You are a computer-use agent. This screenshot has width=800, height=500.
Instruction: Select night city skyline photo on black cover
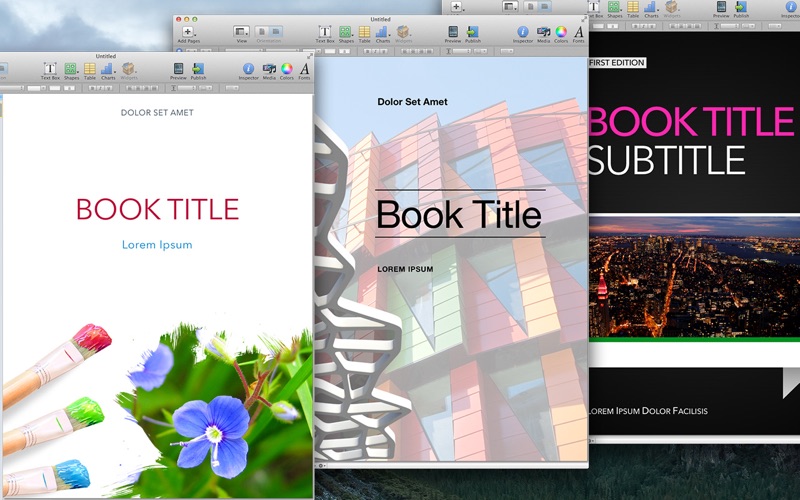[694, 277]
